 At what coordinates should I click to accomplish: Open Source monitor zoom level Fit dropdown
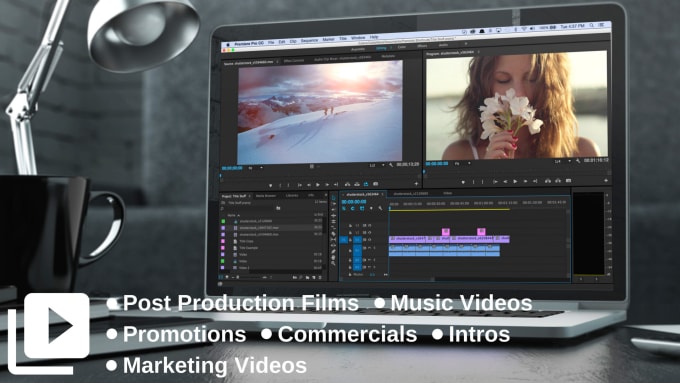point(255,168)
